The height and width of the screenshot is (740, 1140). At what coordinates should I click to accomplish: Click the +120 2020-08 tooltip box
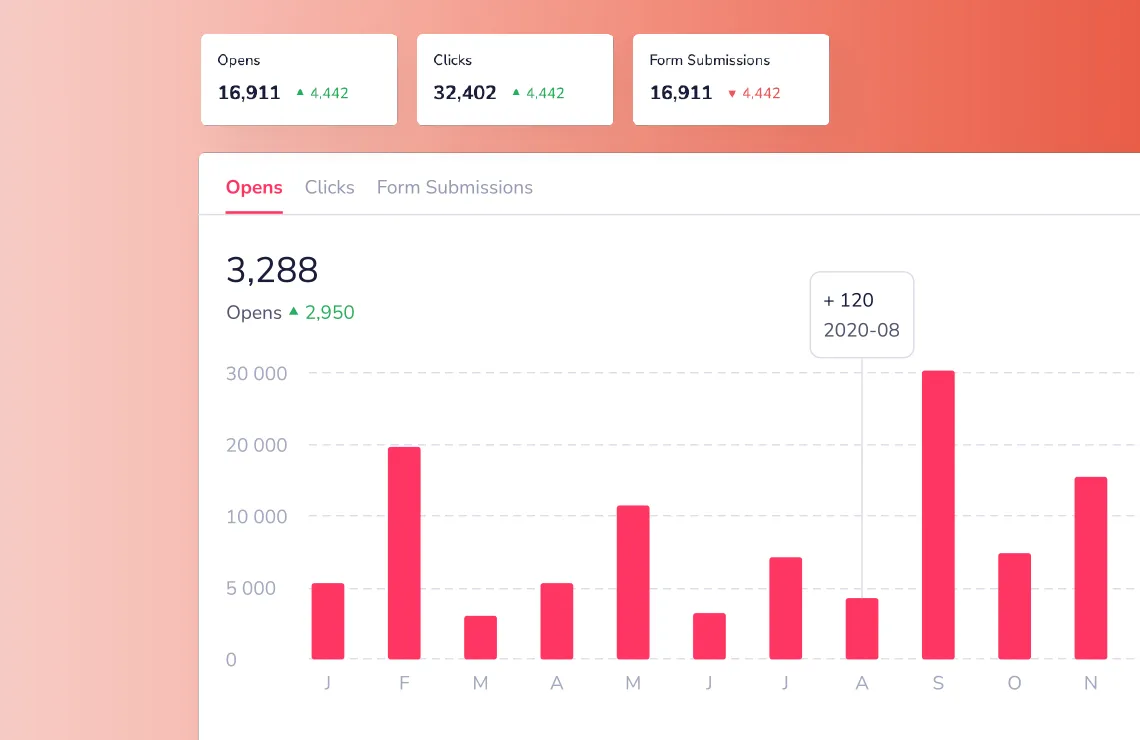(x=862, y=314)
